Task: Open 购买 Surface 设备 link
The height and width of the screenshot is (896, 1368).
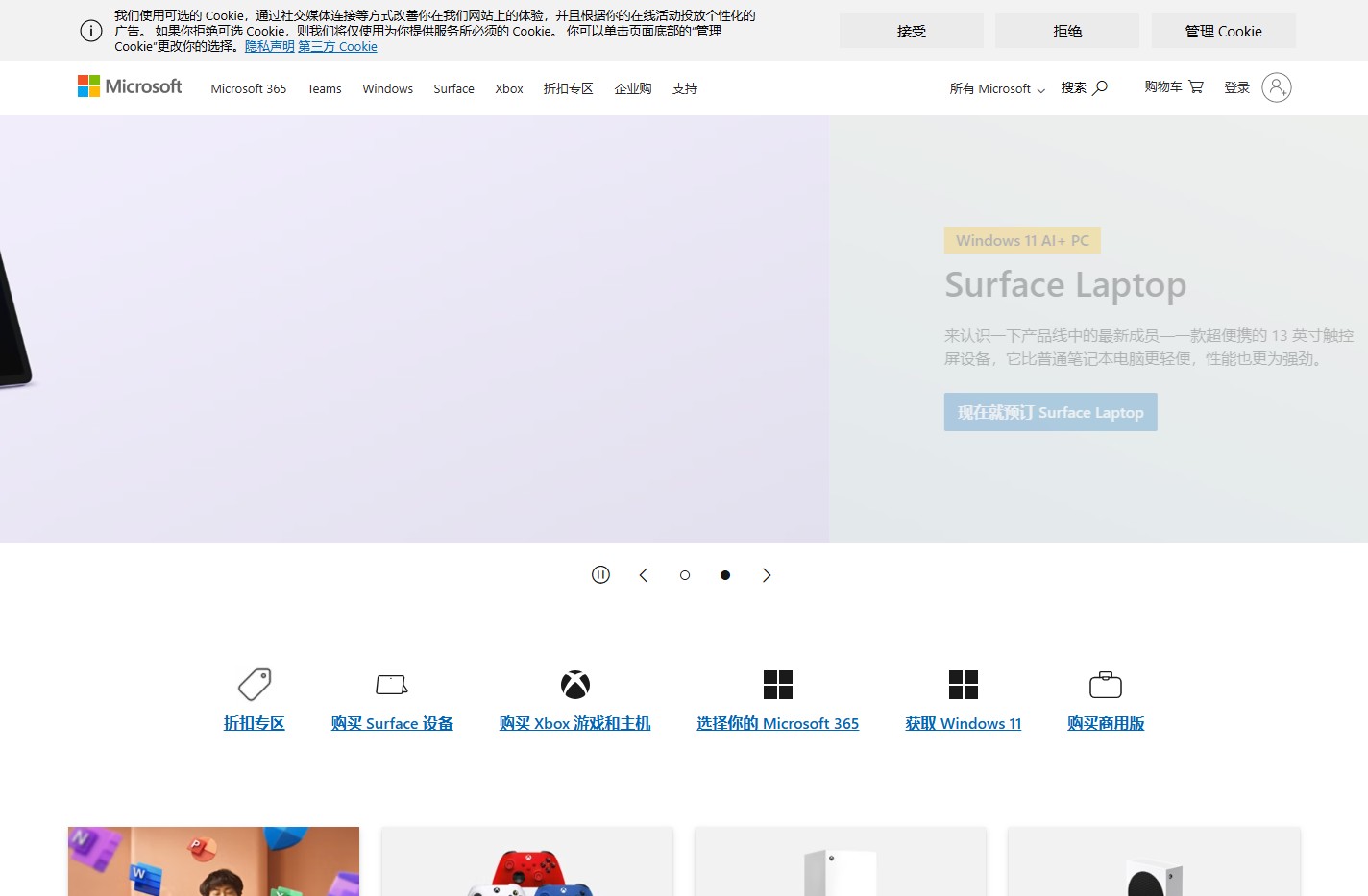Action: tap(392, 723)
